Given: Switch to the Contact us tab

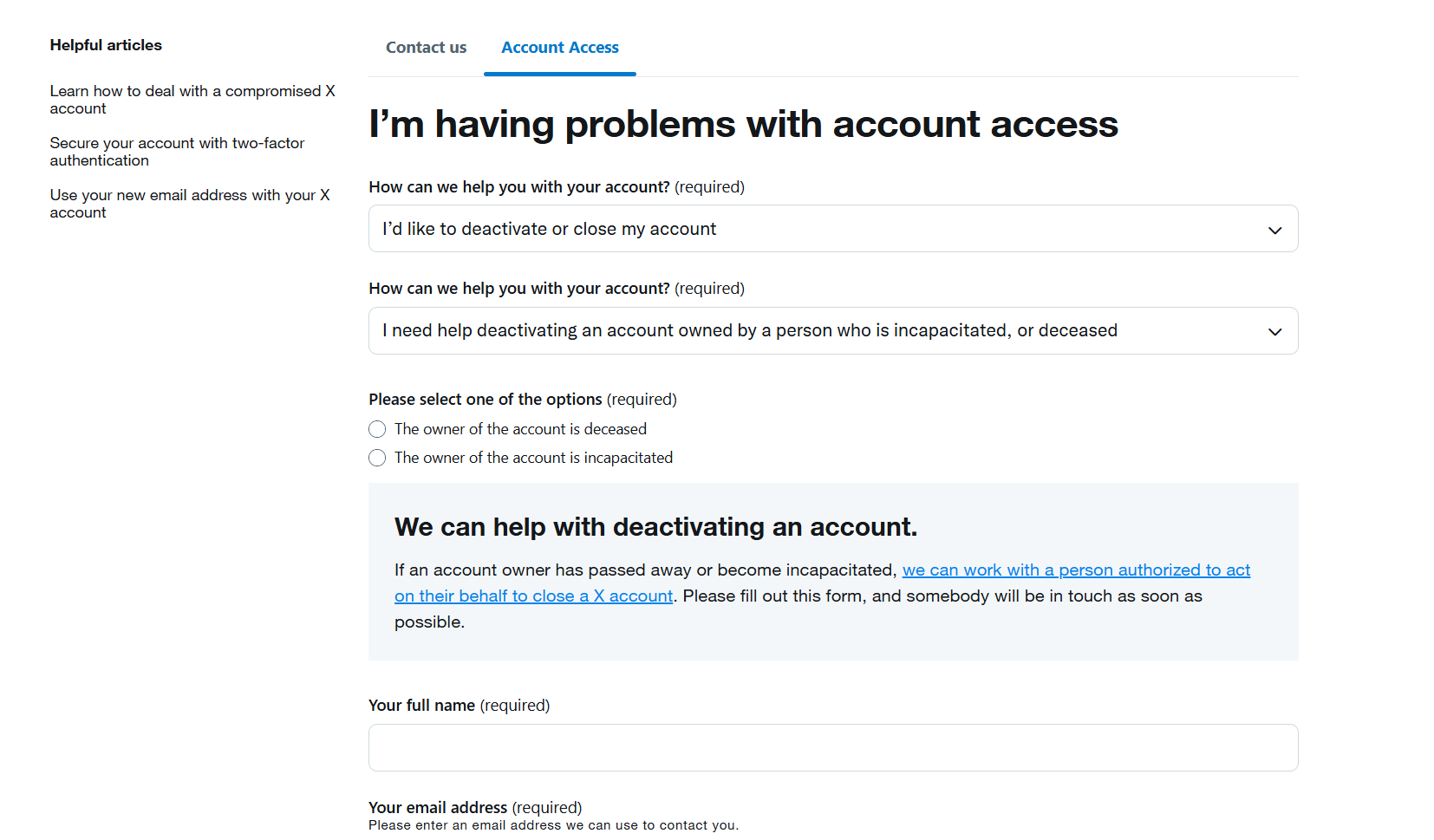Looking at the screenshot, I should 426,48.
